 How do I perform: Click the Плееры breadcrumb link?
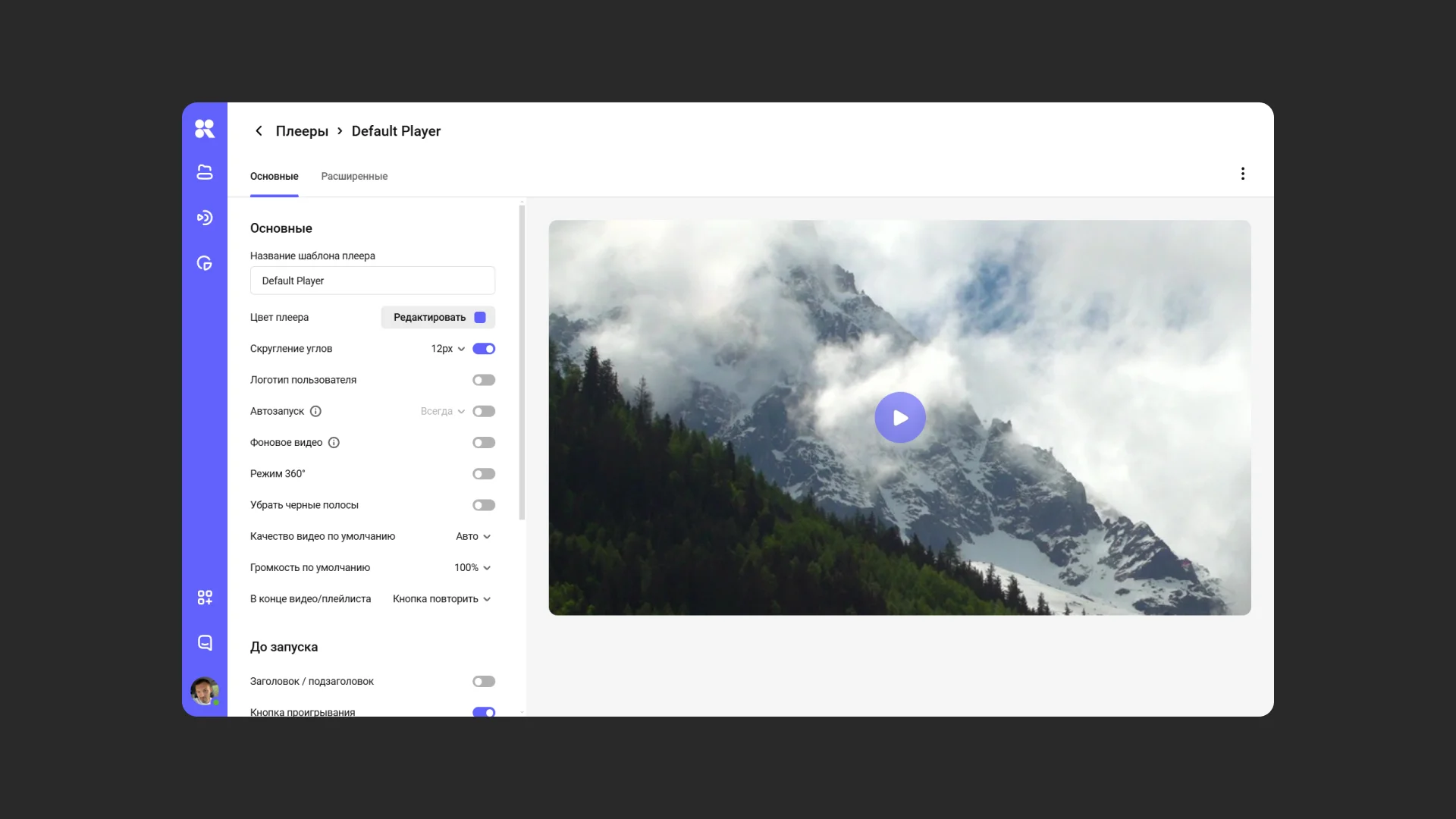pyautogui.click(x=302, y=131)
